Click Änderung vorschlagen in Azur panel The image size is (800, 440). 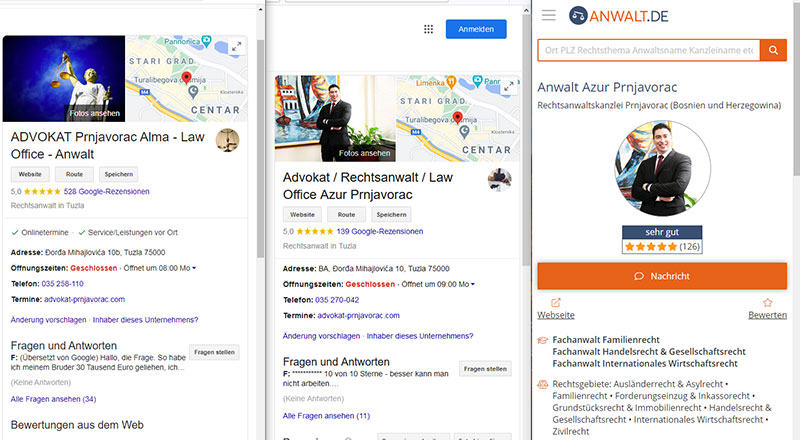coord(321,336)
